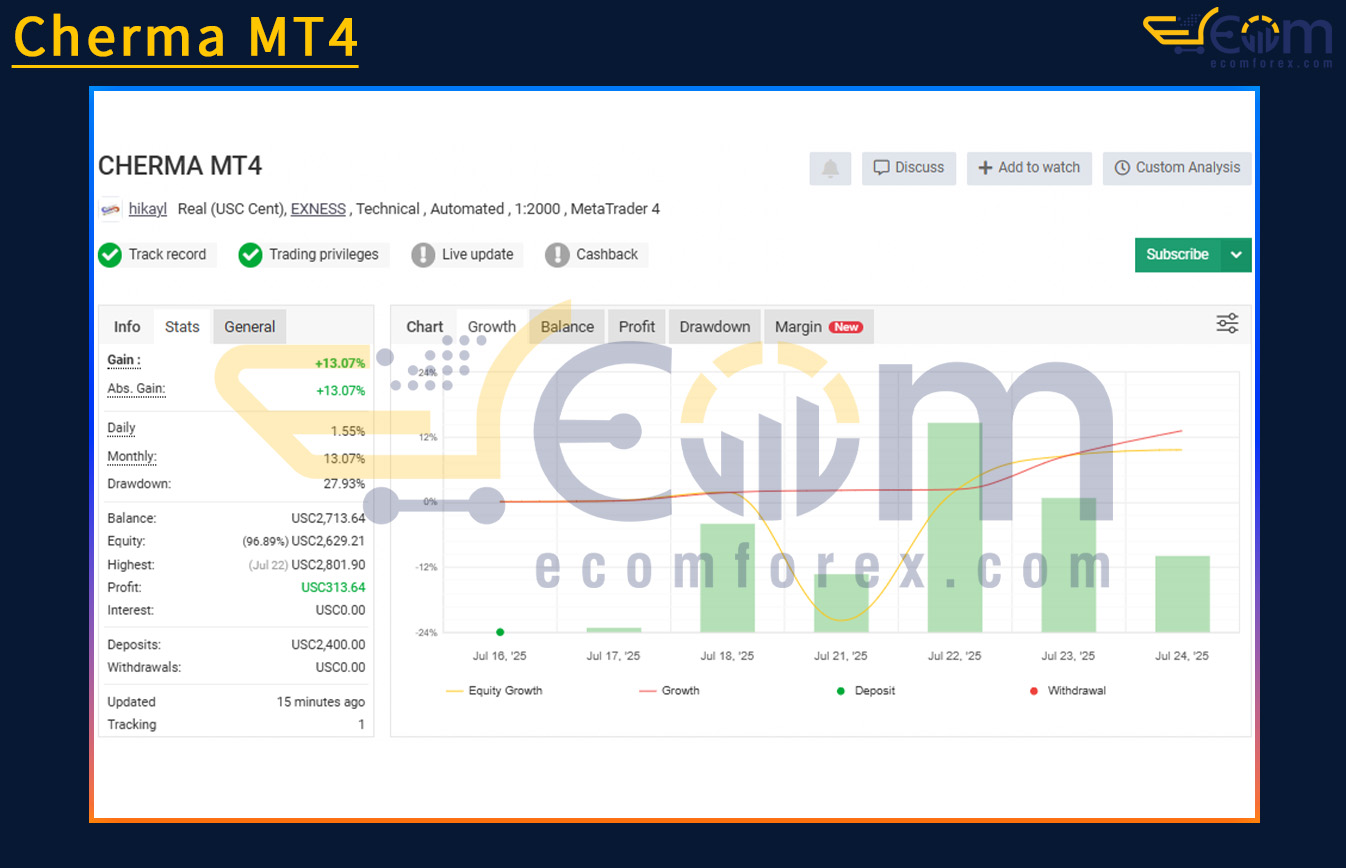Click the Monthly label
The width and height of the screenshot is (1346, 868).
click(132, 457)
